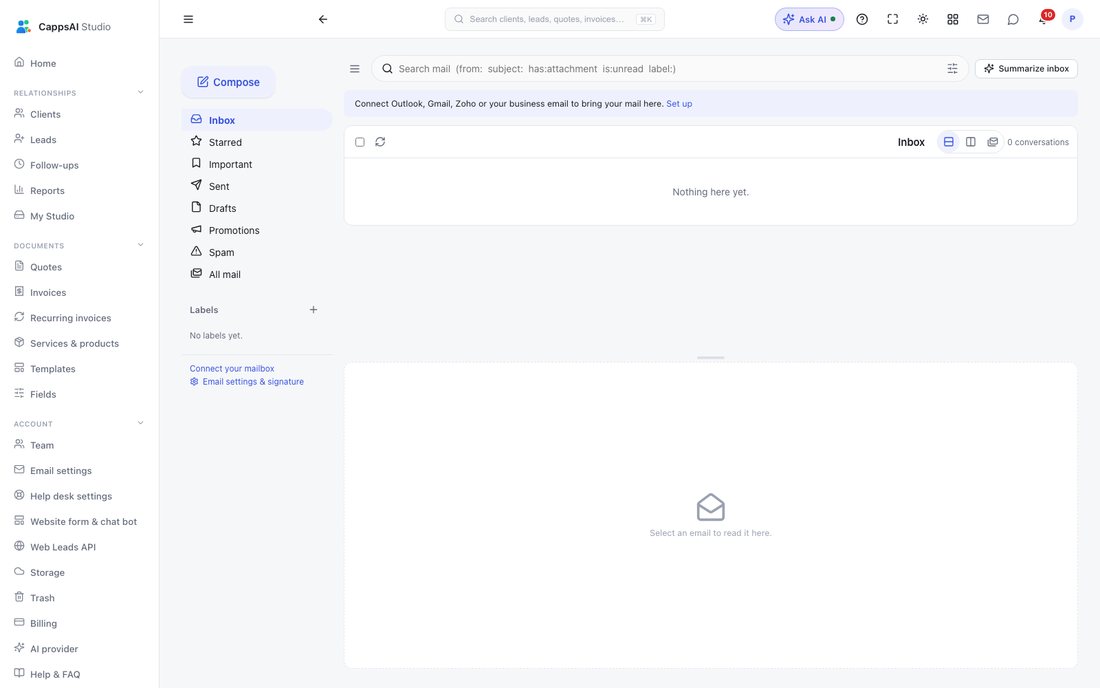
Task: Focus the Search mail input field
Action: pos(668,69)
